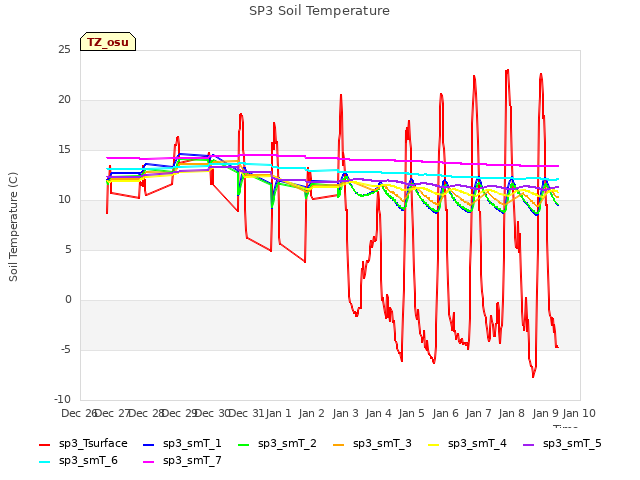Click the y-axis tick label 25

click(x=64, y=50)
